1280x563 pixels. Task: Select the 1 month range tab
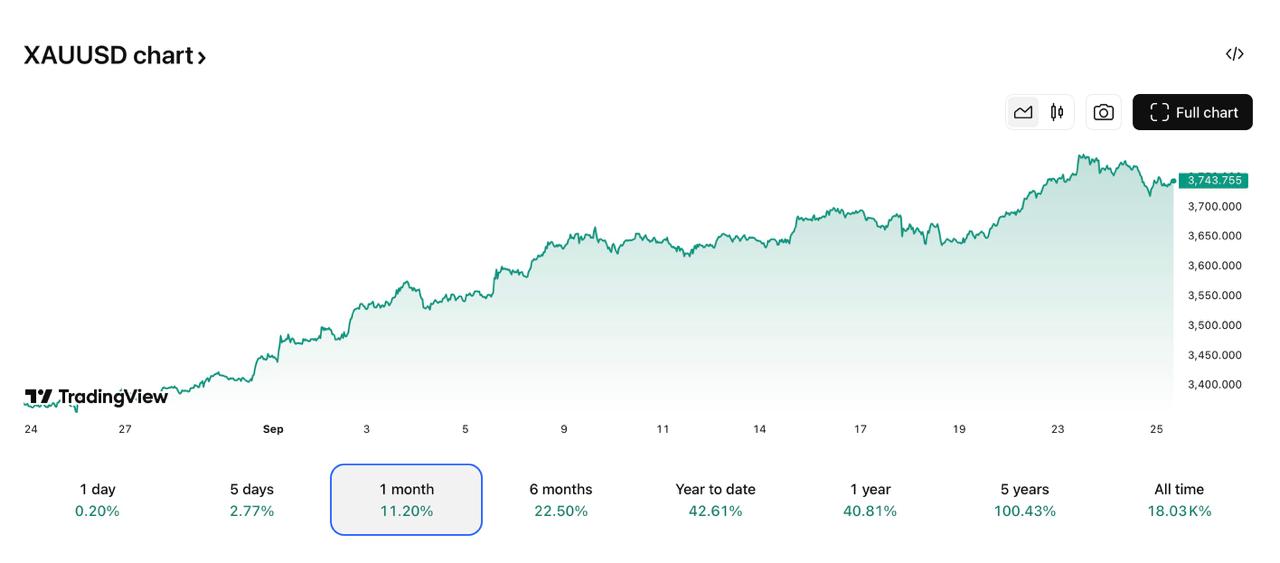click(x=406, y=499)
